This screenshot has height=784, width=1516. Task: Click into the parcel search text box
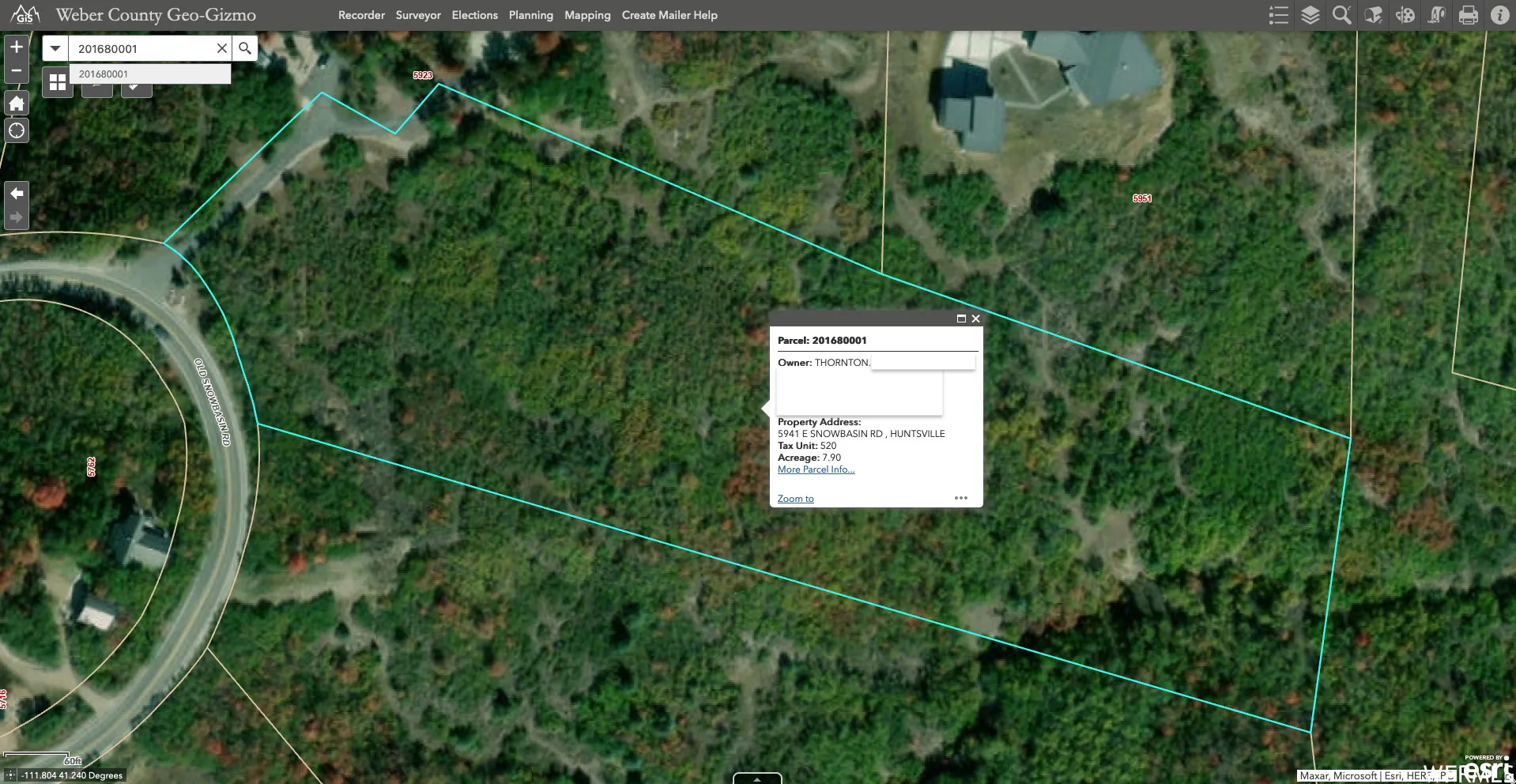[x=142, y=48]
